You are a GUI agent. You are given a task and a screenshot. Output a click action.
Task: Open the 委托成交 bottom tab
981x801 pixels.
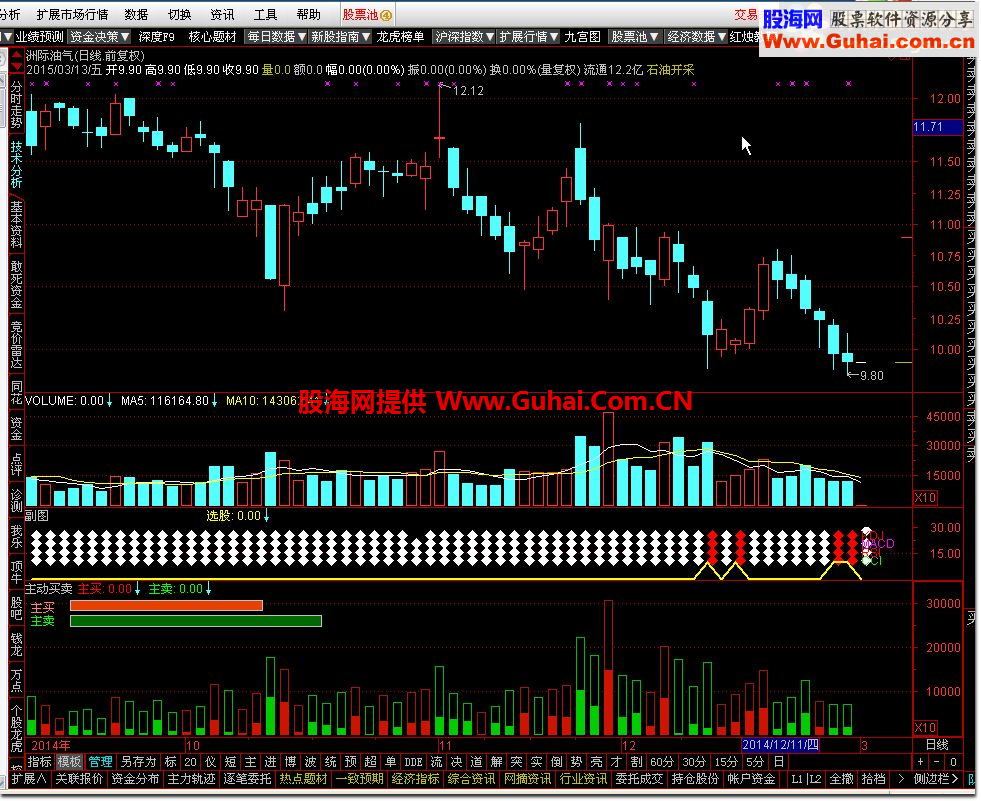(639, 778)
